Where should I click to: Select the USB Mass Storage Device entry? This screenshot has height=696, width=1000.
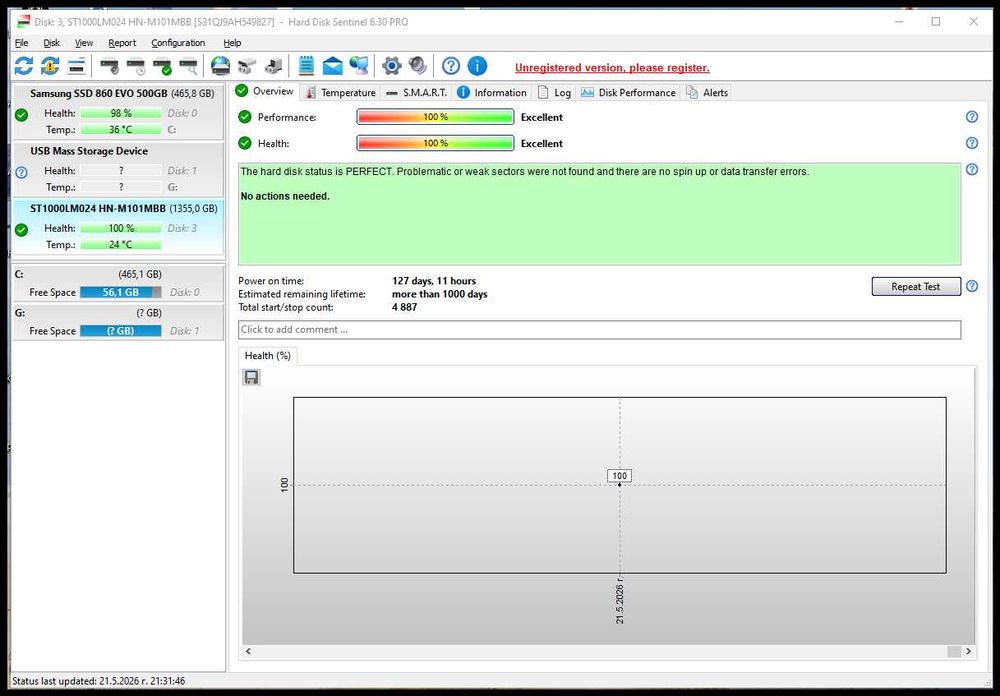[119, 169]
